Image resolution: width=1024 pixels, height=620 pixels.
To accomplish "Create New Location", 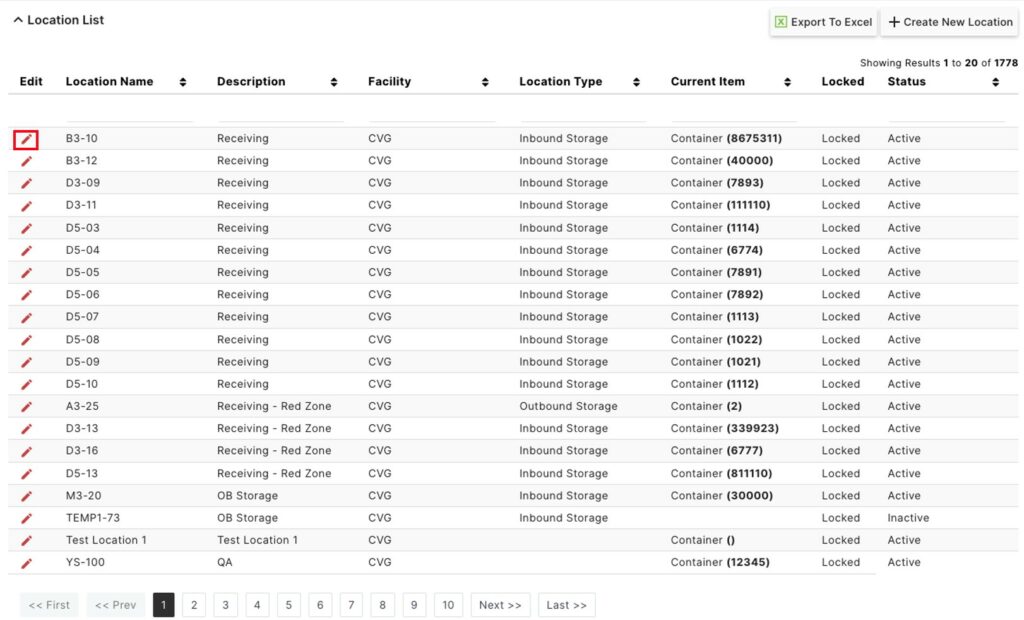I will [950, 22].
